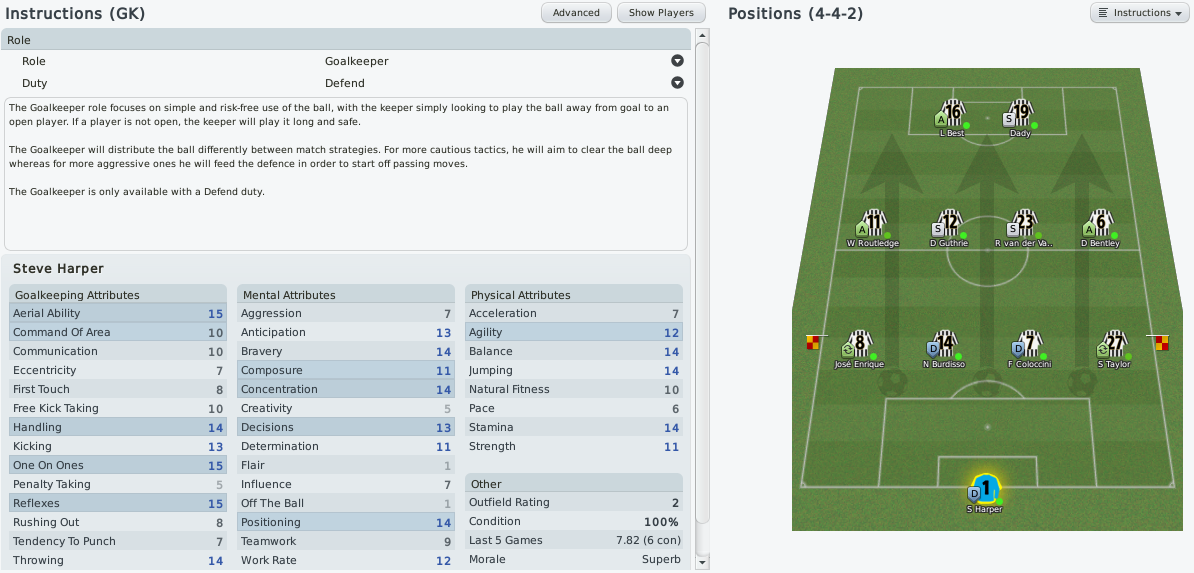Select the Handling attribute row
1194x573 pixels.
click(118, 427)
